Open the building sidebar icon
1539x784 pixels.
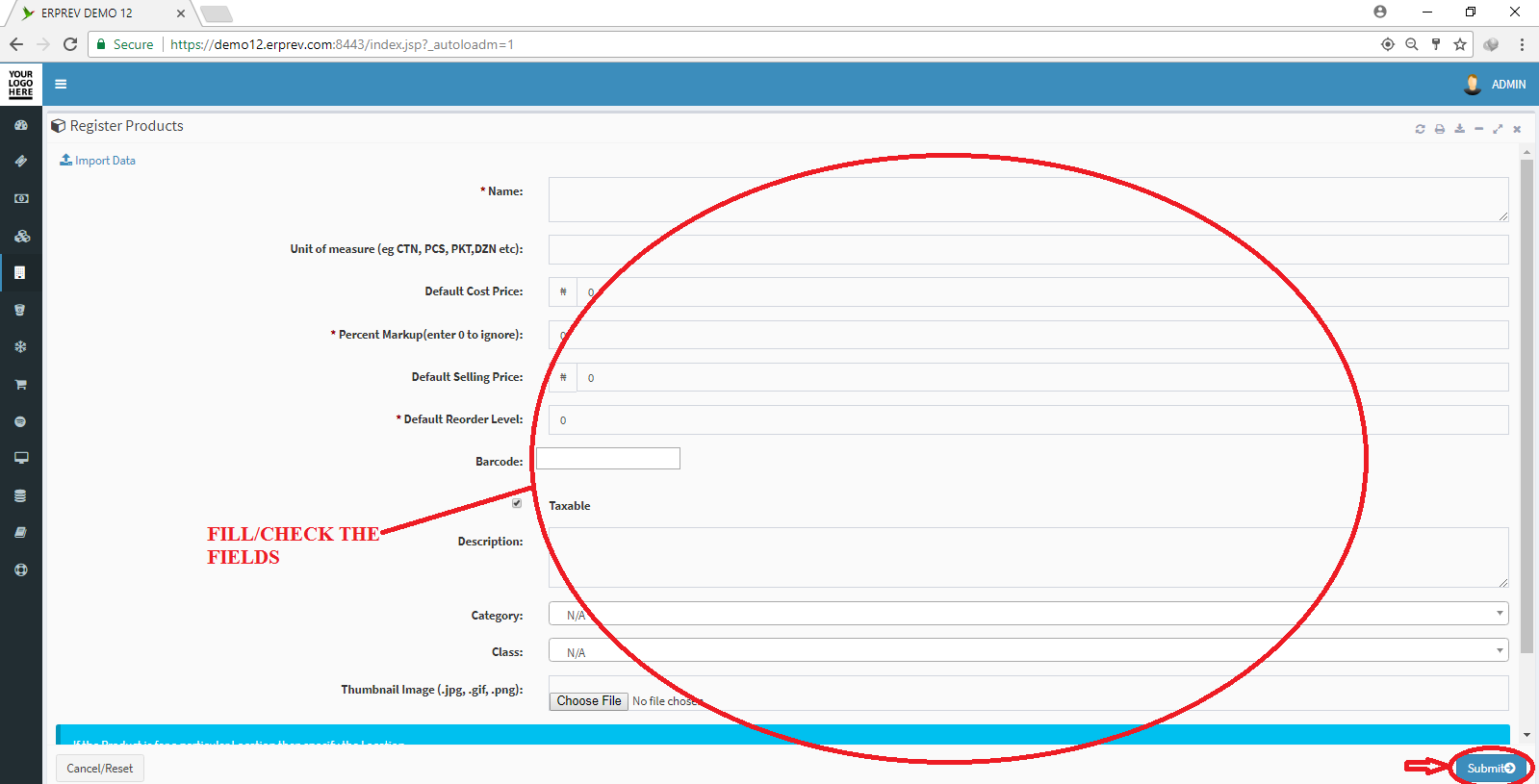point(20,273)
